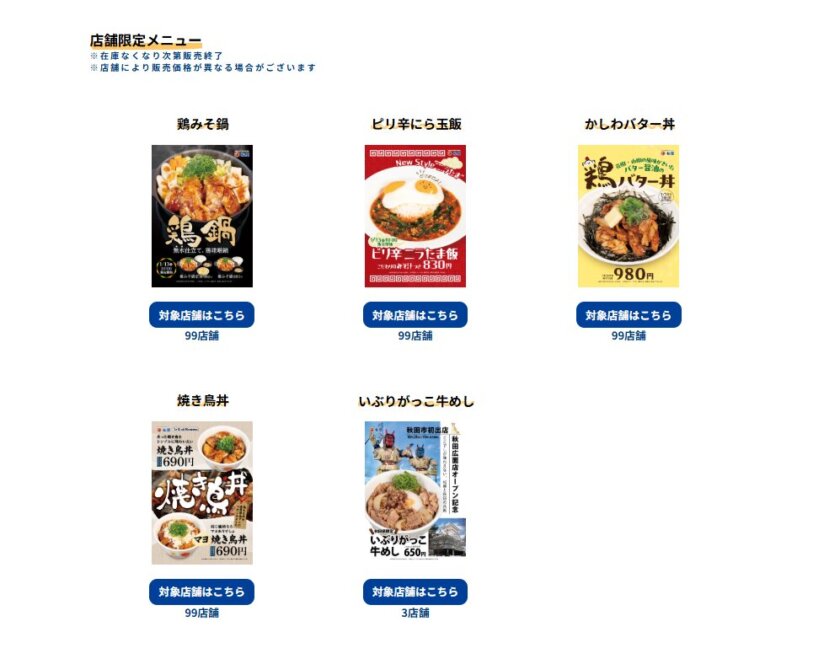This screenshot has height=648, width=840.
Task: Open the 鶏みそ鍋 poster image
Action: (x=202, y=216)
